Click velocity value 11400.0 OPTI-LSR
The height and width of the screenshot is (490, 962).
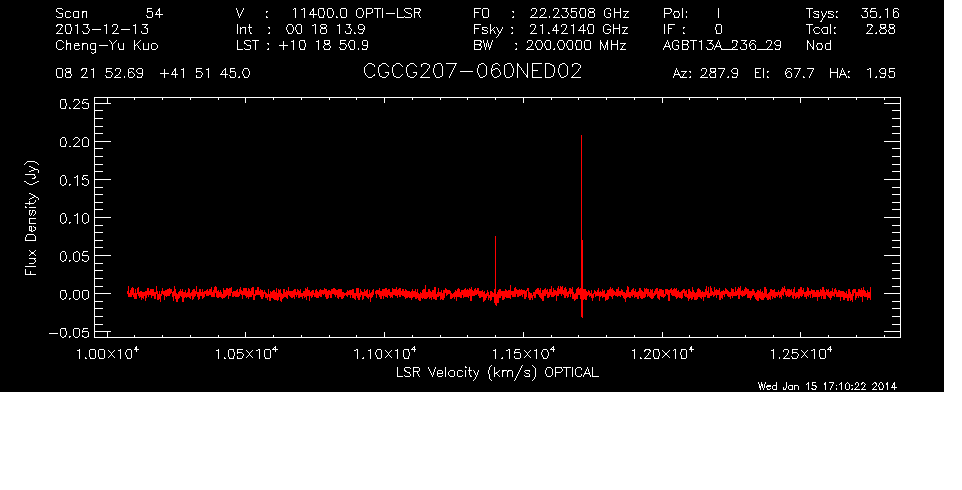[356, 13]
